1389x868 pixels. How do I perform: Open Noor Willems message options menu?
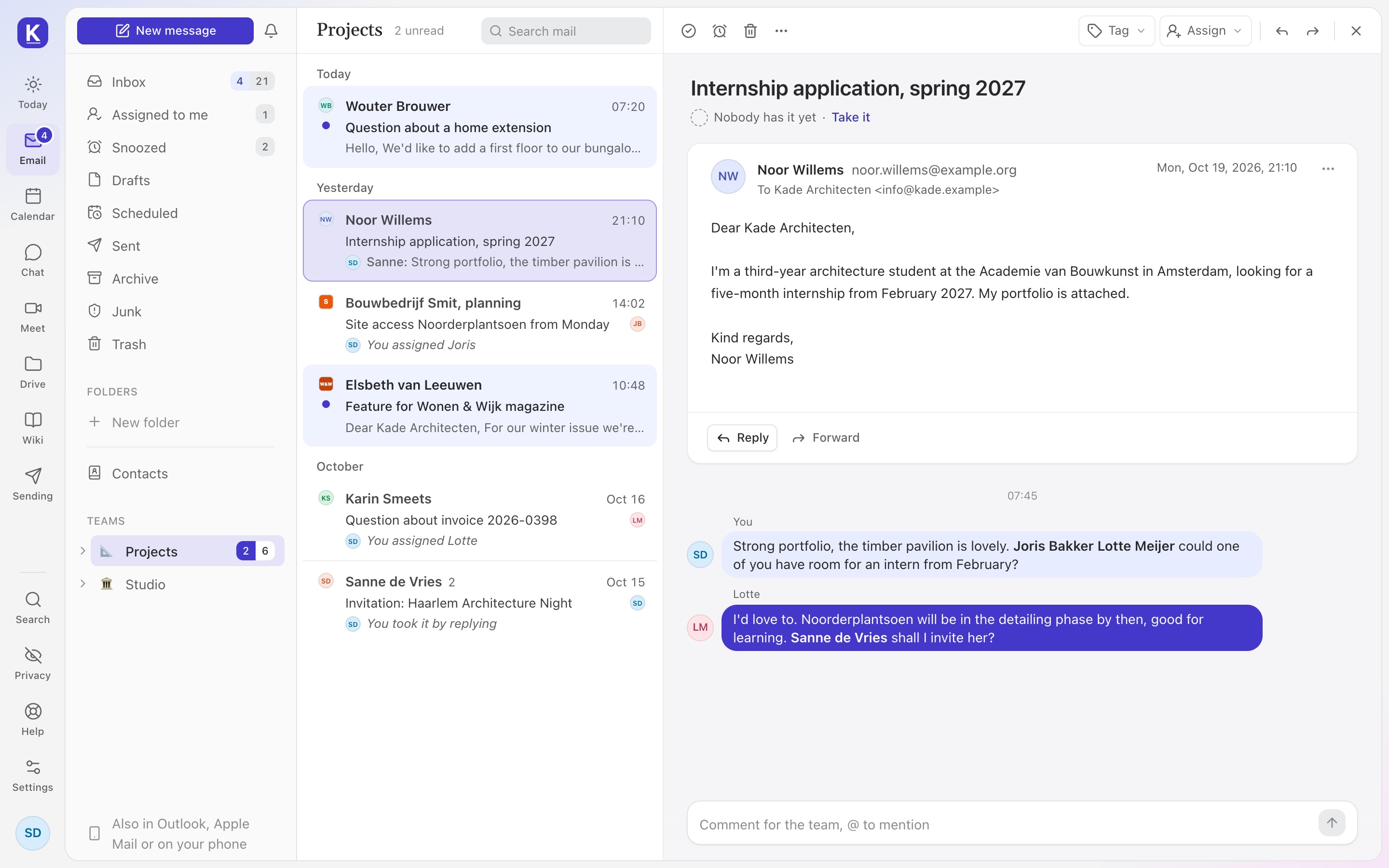pyautogui.click(x=1328, y=168)
